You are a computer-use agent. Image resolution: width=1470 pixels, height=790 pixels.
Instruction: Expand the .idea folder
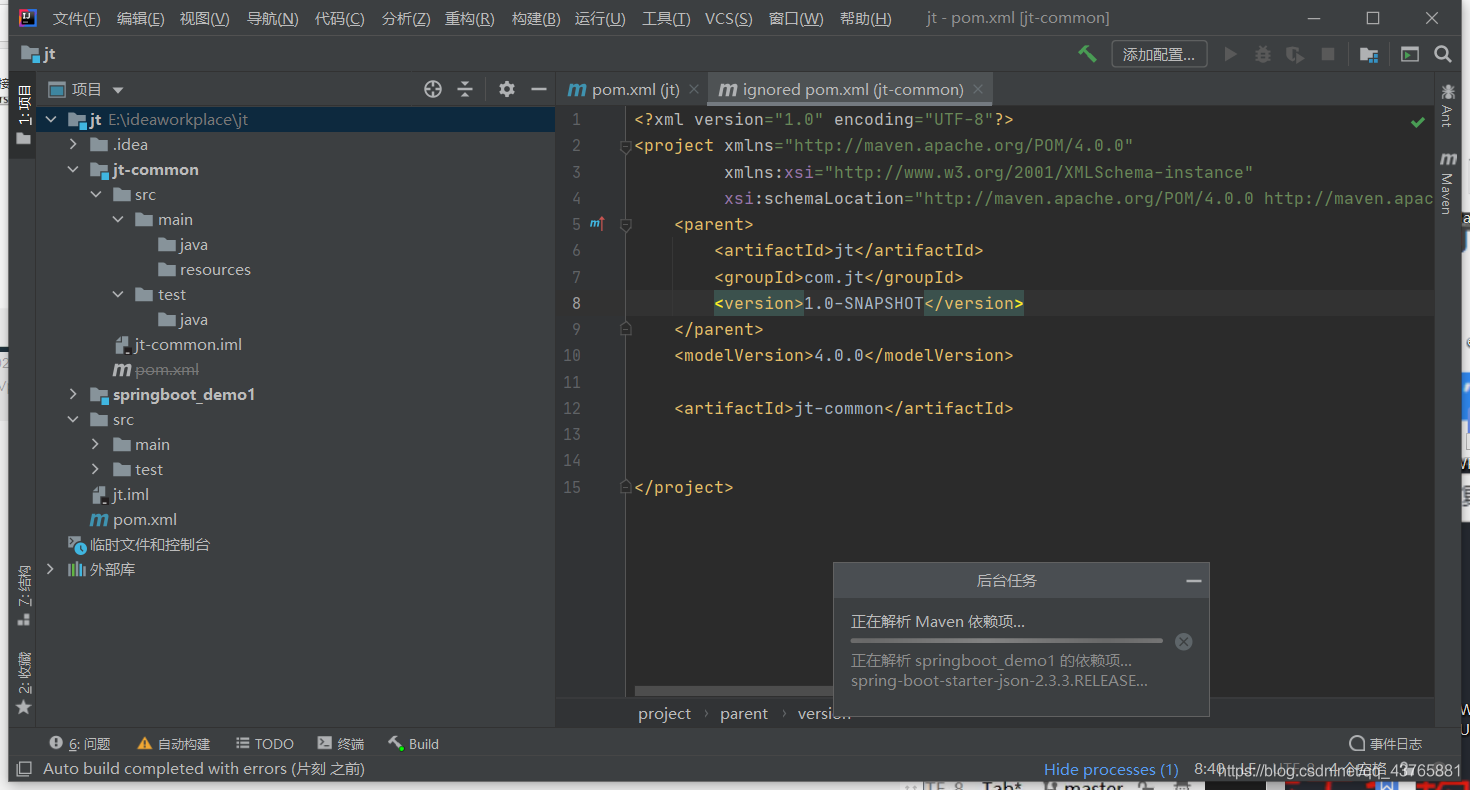(73, 145)
